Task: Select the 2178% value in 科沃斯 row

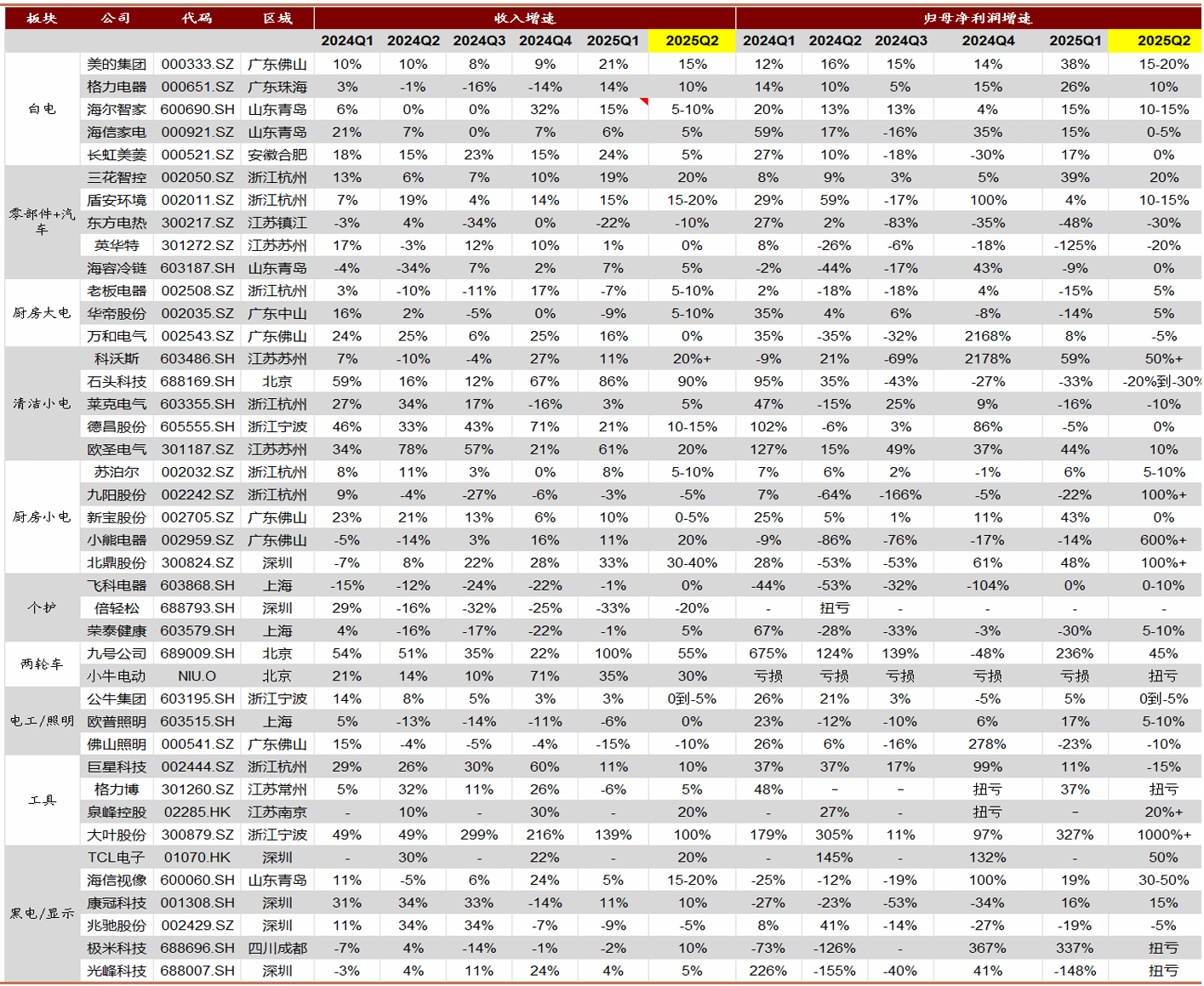Action: [x=988, y=358]
